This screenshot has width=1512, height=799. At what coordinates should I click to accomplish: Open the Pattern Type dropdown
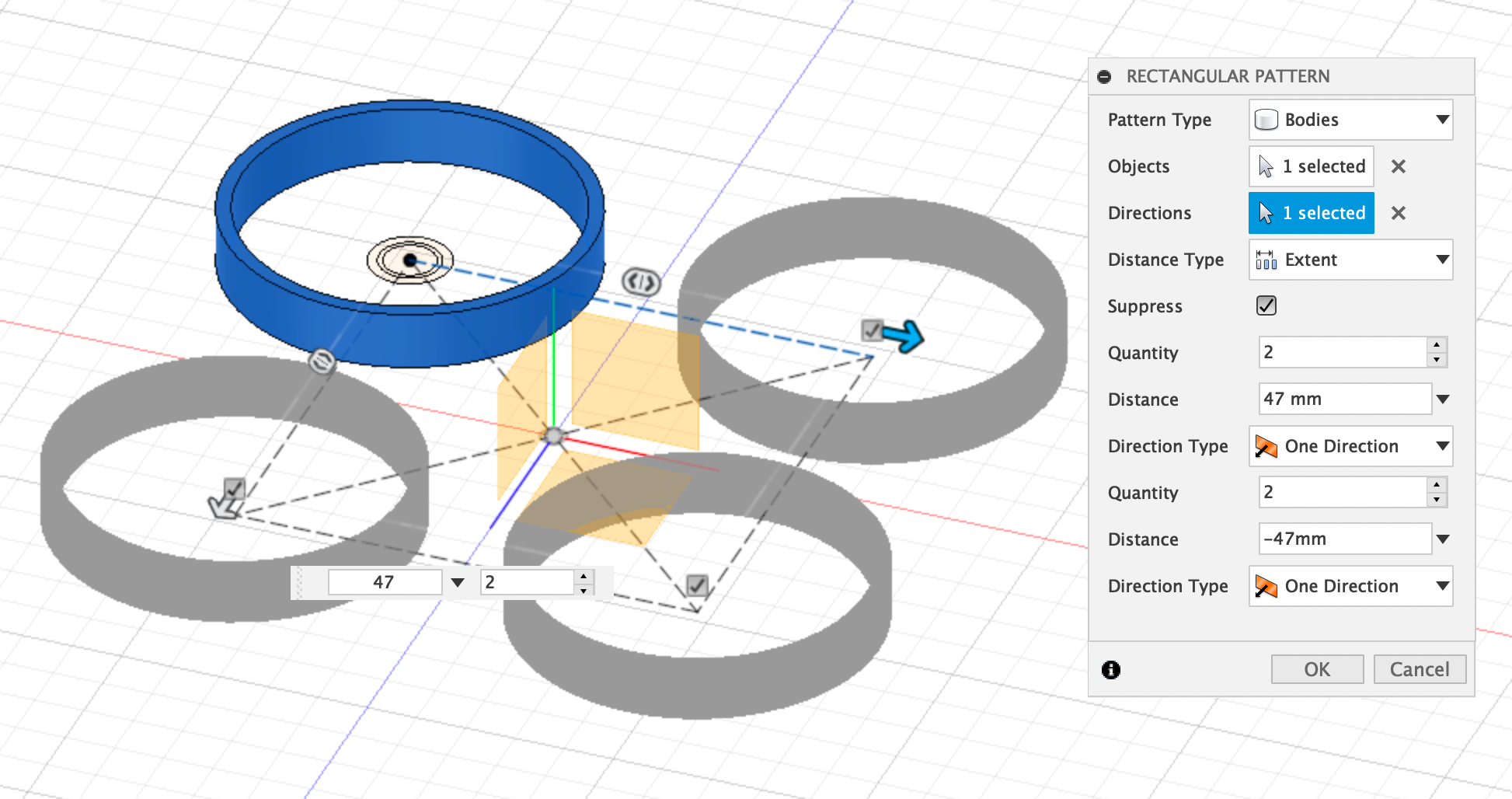(x=1441, y=119)
